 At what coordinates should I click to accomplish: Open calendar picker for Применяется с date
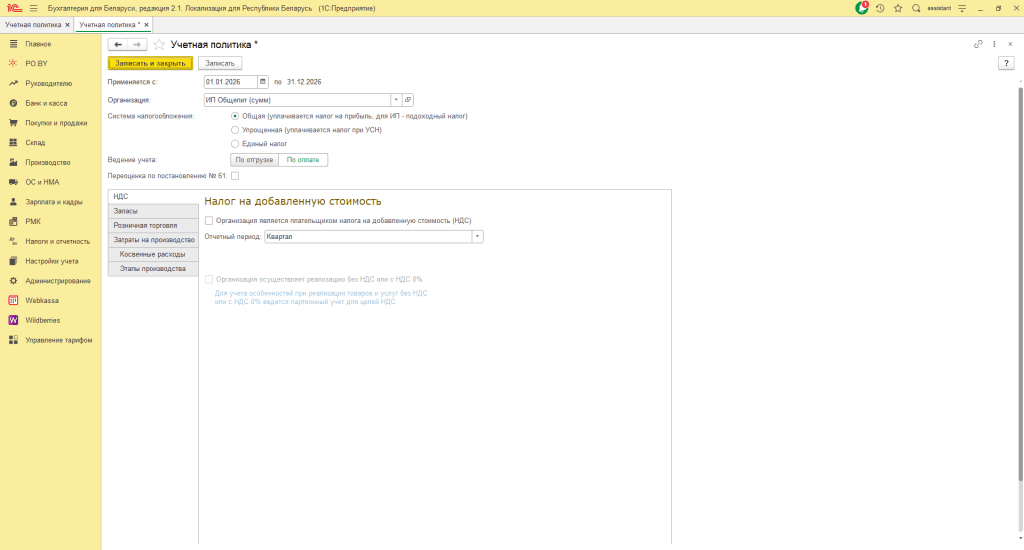tap(263, 82)
